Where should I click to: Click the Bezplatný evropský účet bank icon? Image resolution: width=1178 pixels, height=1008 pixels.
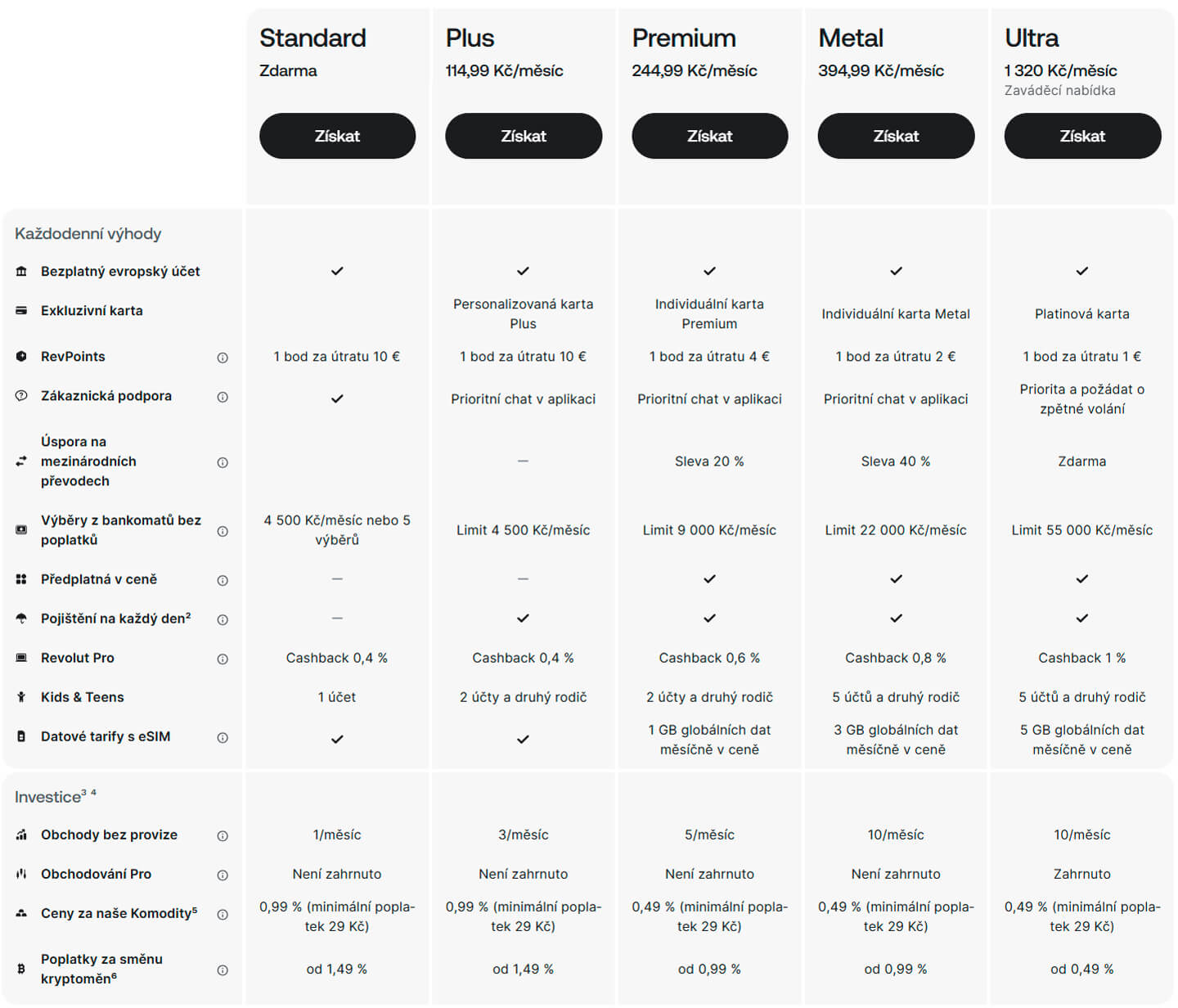21,271
